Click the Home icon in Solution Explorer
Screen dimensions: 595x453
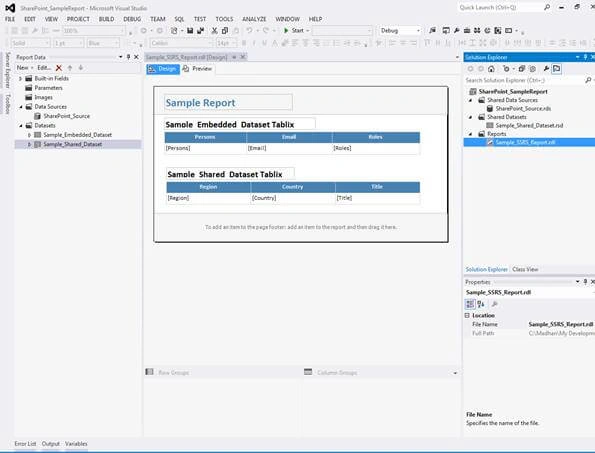pyautogui.click(x=491, y=69)
